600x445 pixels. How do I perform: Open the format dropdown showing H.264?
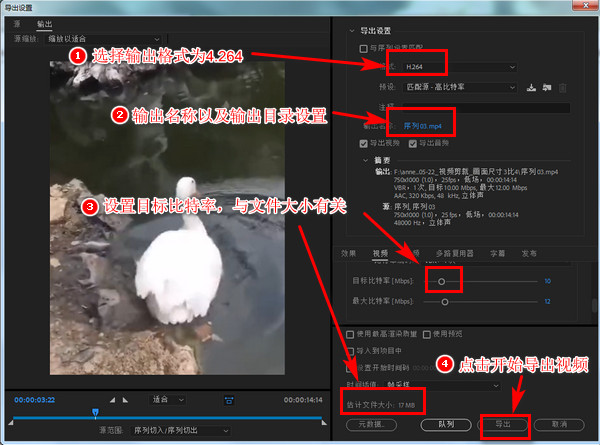coord(460,67)
